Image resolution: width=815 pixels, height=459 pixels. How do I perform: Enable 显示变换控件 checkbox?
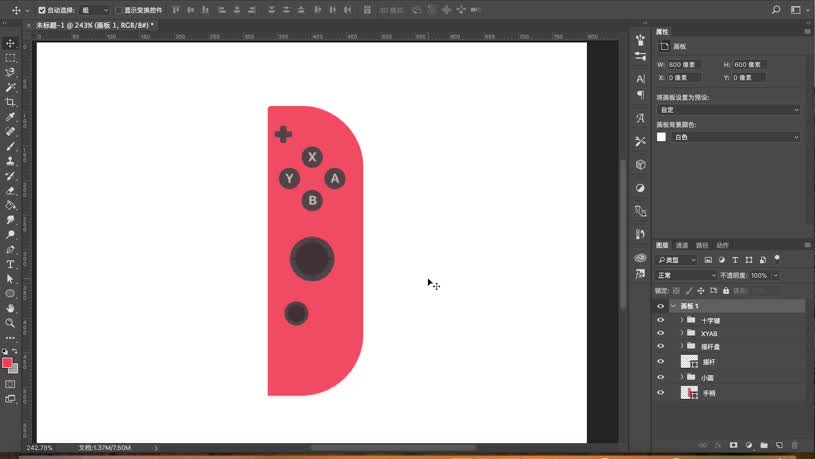pyautogui.click(x=119, y=10)
